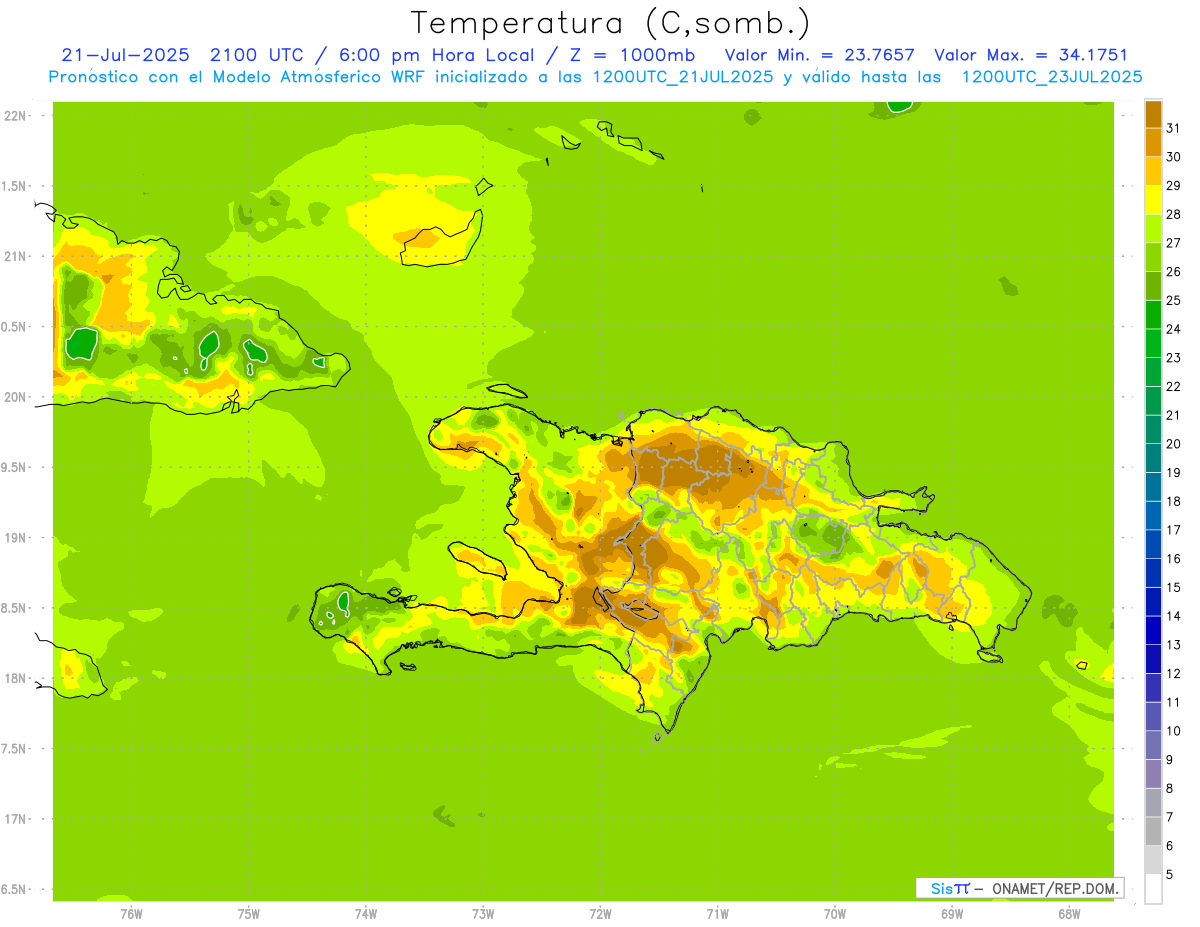Click the legend band between 26 and 27
Viewport: 1200px width, 927px height.
coord(1153,256)
